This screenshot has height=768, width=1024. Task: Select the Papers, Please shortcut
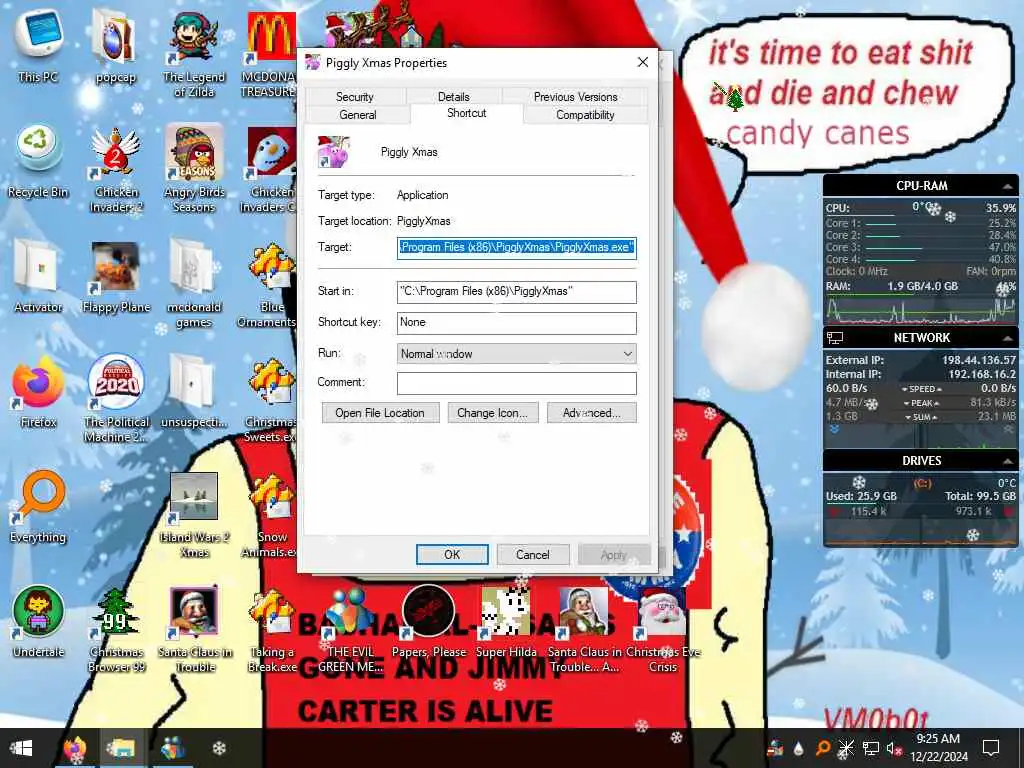428,621
